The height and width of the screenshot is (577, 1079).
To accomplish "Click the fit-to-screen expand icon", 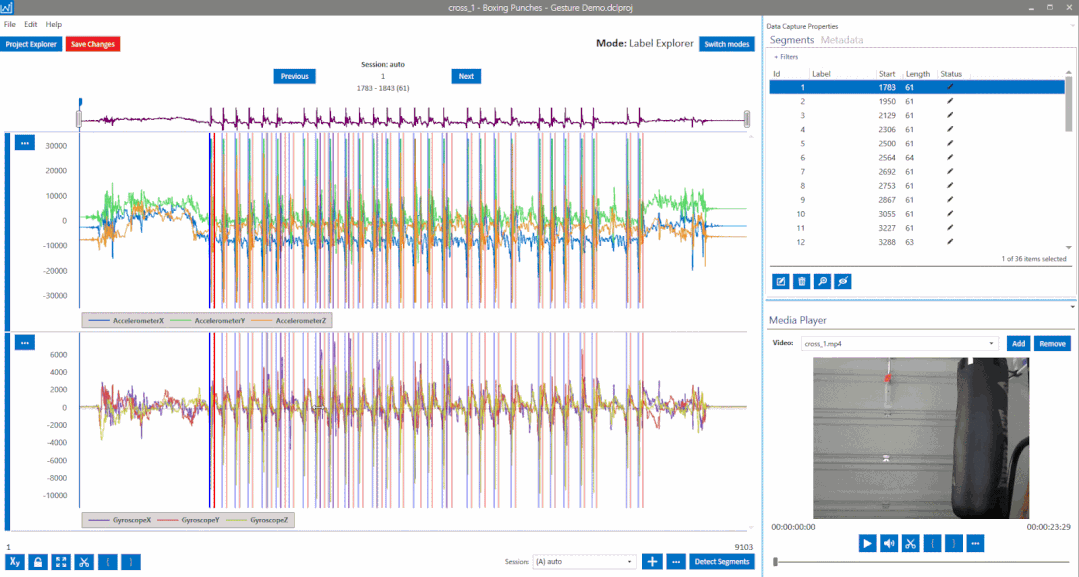I will (61, 562).
